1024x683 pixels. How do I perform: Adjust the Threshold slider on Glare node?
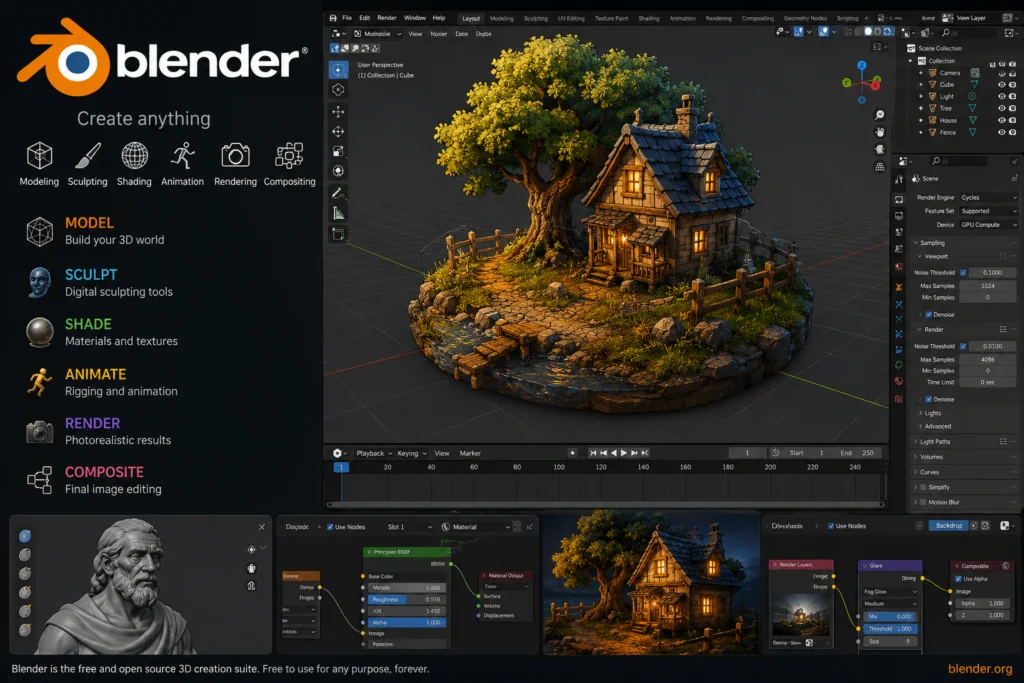coord(891,629)
